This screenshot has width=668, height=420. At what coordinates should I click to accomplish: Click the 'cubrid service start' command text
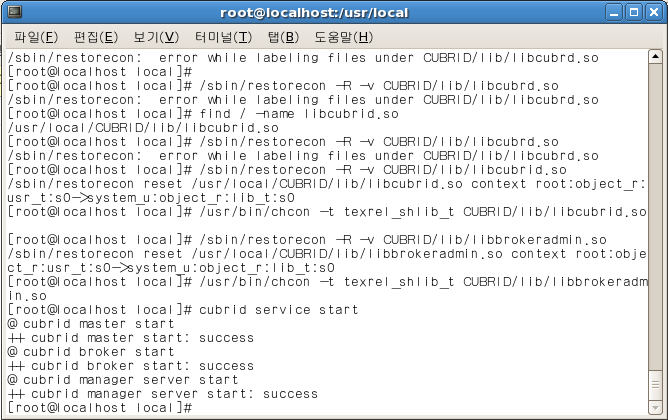(x=279, y=310)
